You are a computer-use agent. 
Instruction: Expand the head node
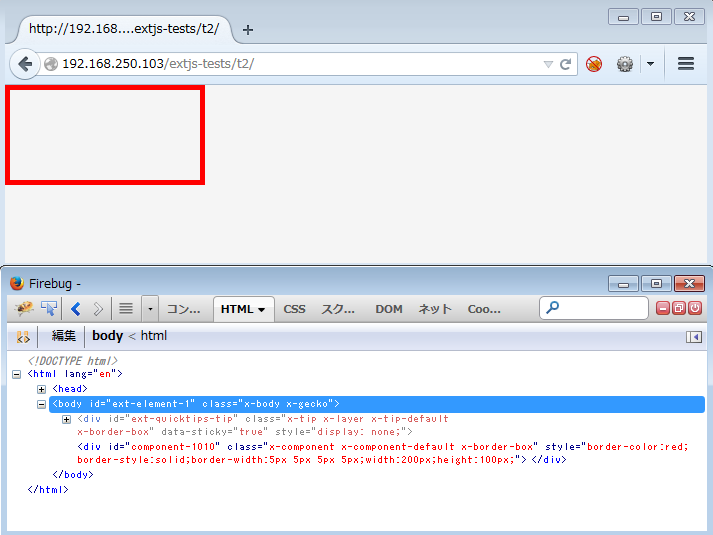click(x=41, y=389)
